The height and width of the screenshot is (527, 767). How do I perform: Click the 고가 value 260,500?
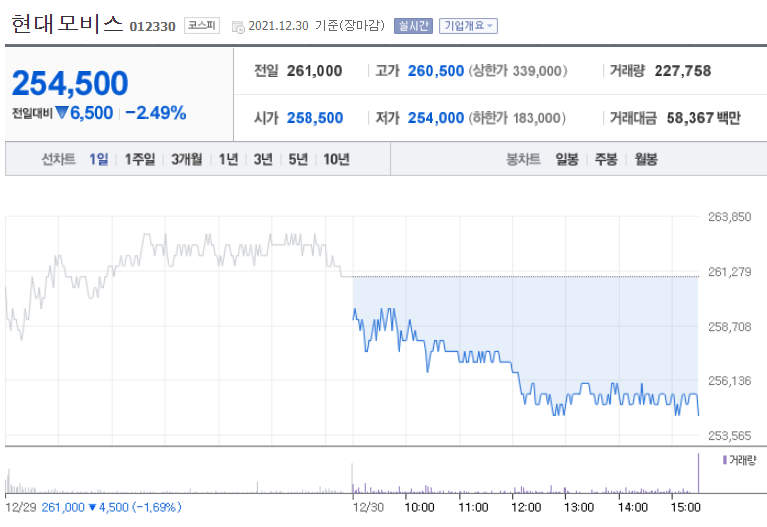click(436, 71)
